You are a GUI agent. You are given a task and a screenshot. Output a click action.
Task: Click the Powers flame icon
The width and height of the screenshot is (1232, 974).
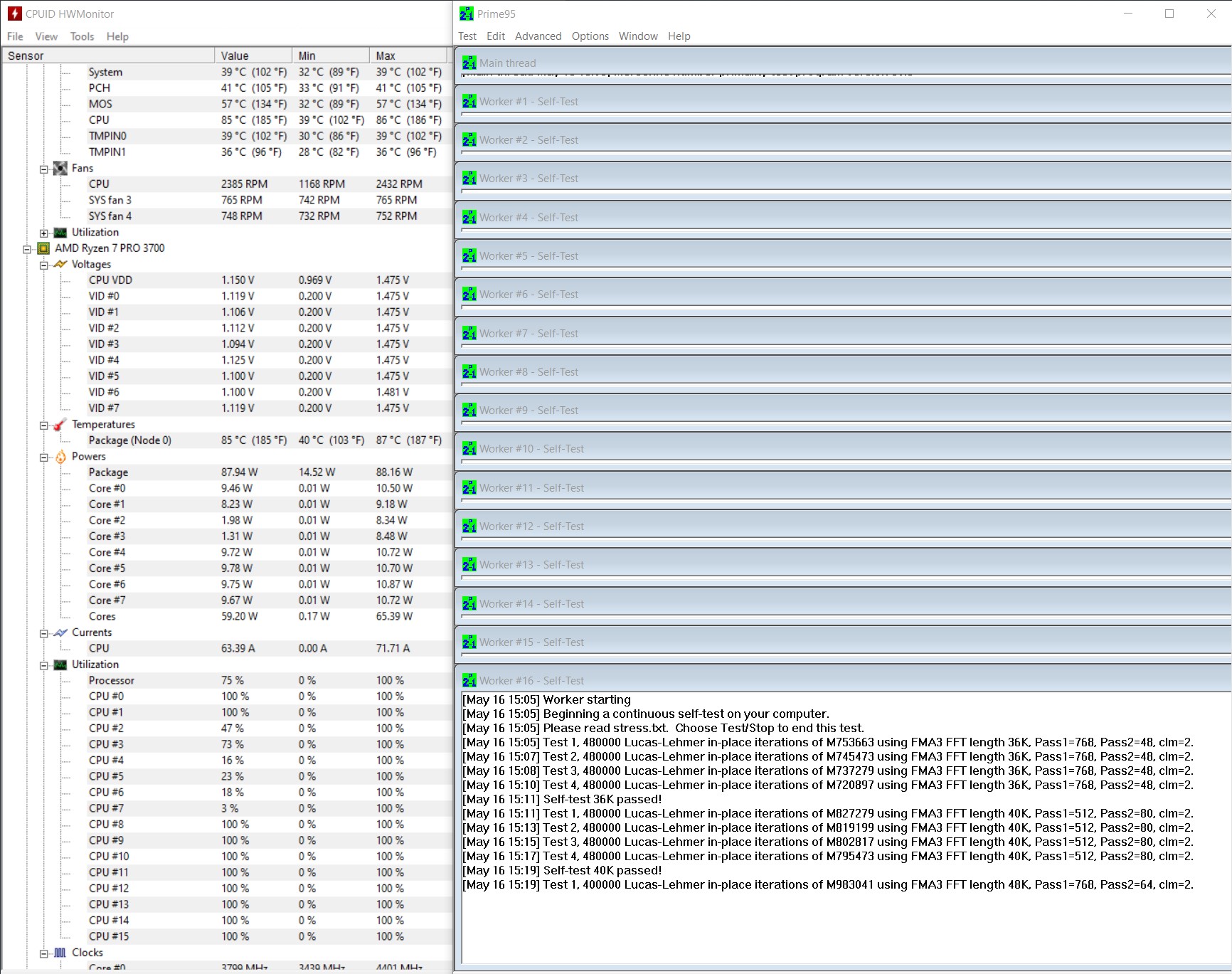point(60,456)
